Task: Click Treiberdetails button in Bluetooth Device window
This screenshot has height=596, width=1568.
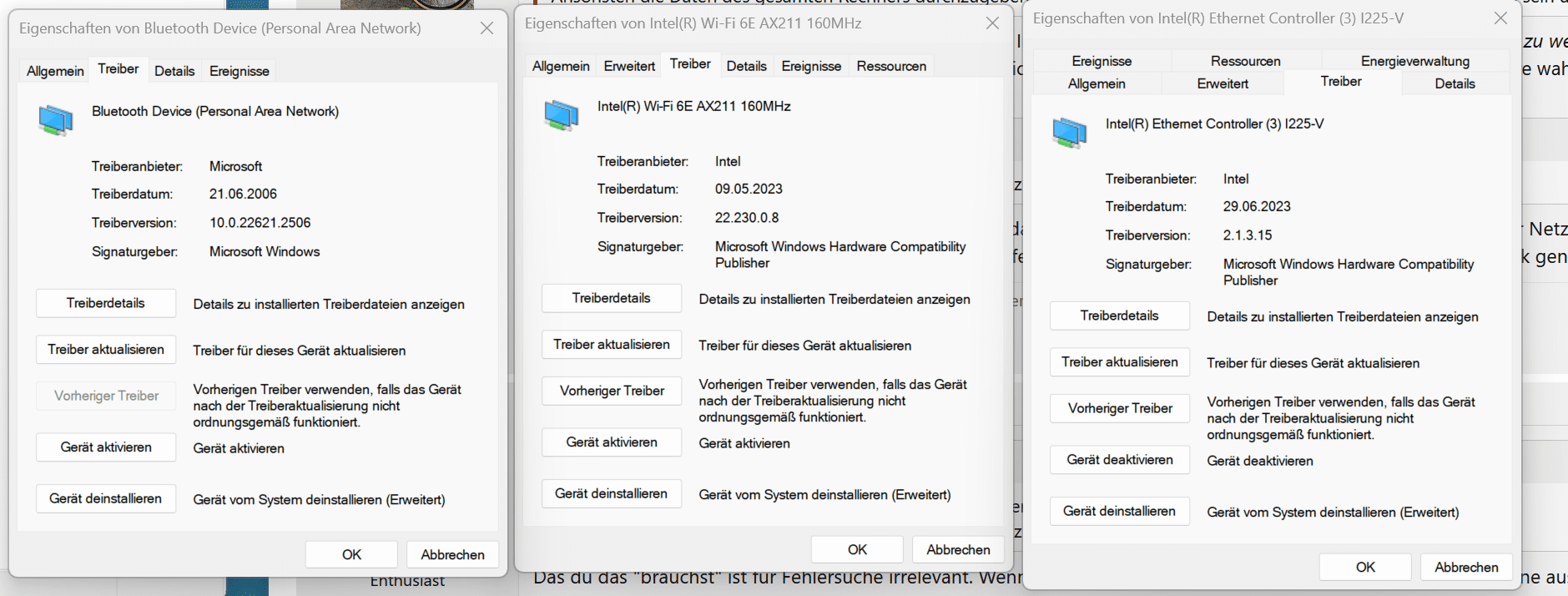Action: [106, 303]
